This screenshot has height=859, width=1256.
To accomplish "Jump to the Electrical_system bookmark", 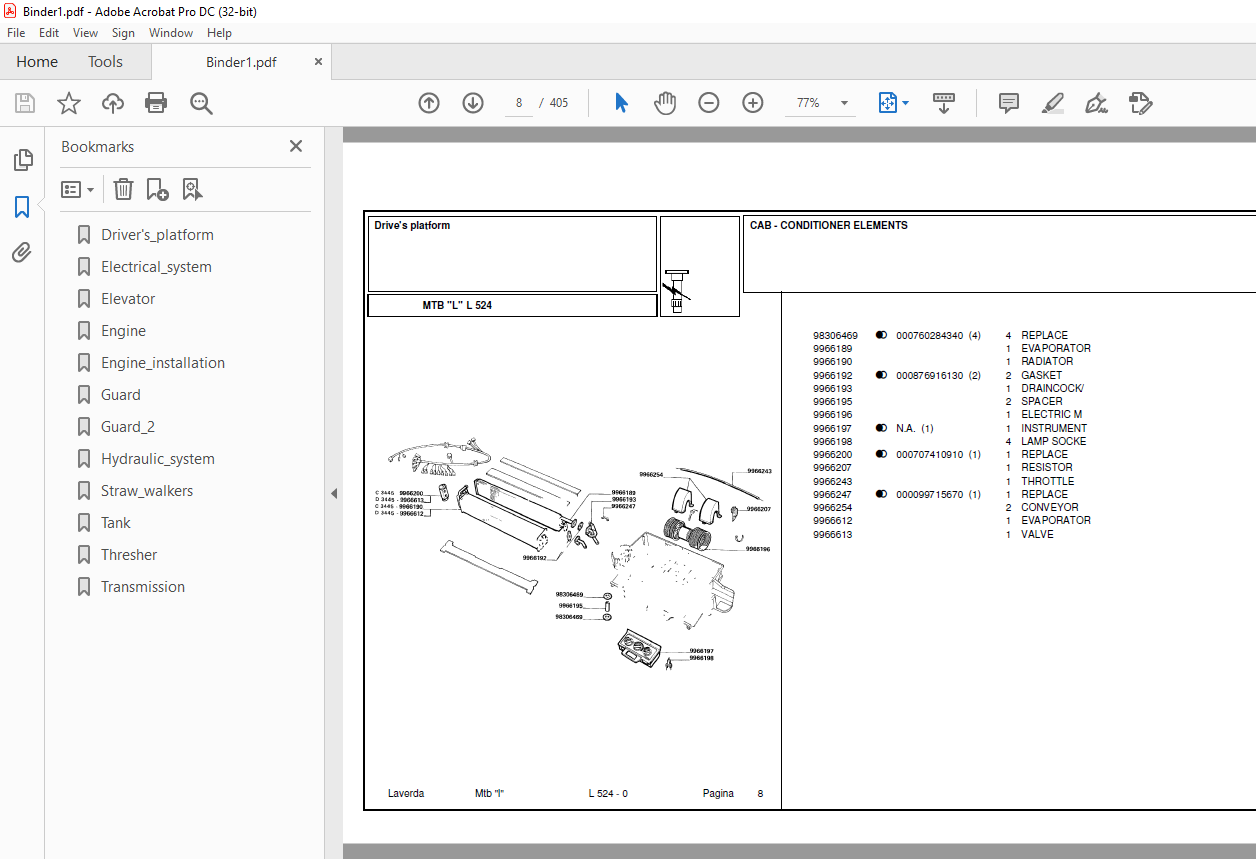I will click(x=156, y=267).
